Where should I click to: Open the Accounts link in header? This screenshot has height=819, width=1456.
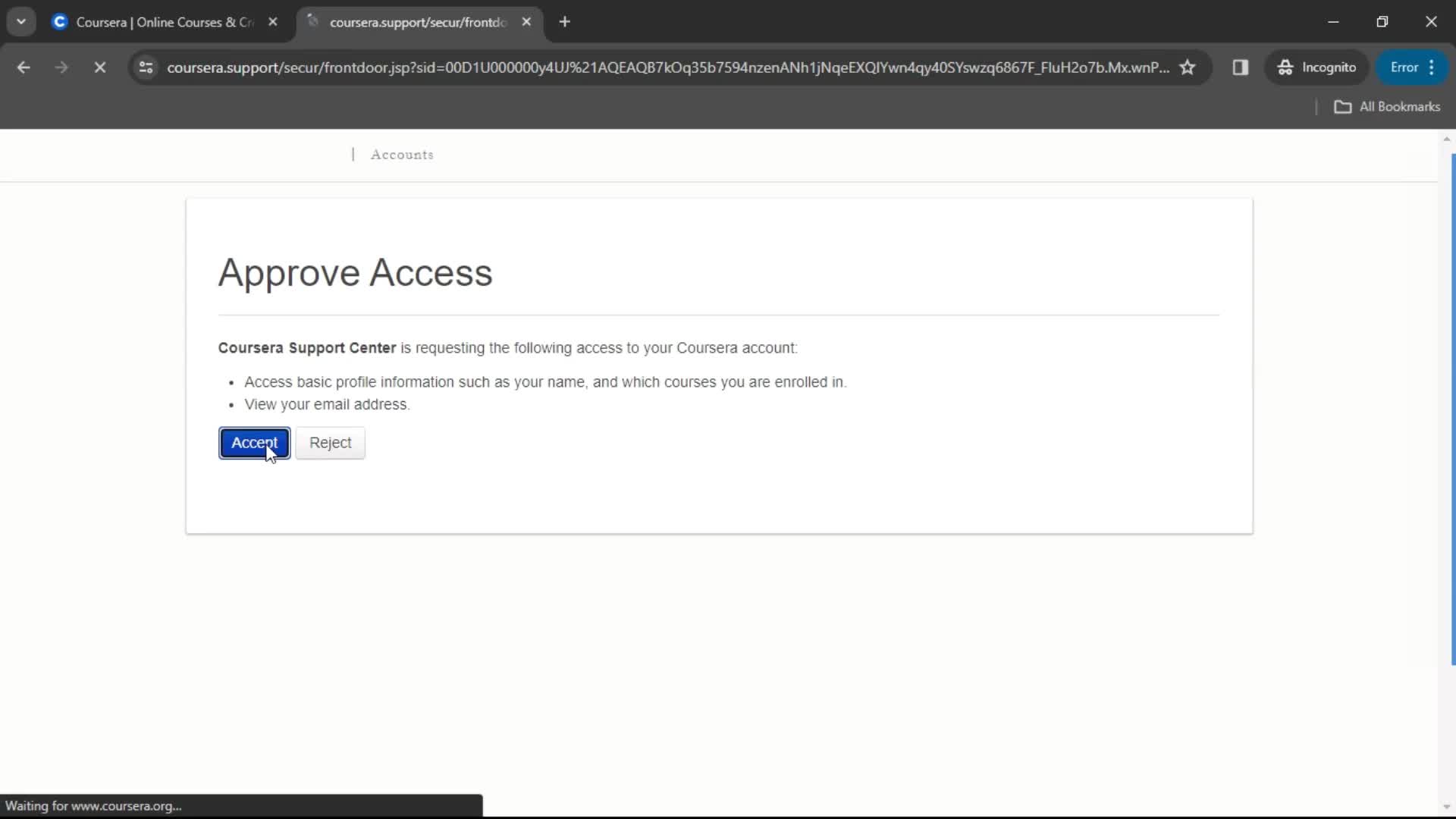pos(402,155)
